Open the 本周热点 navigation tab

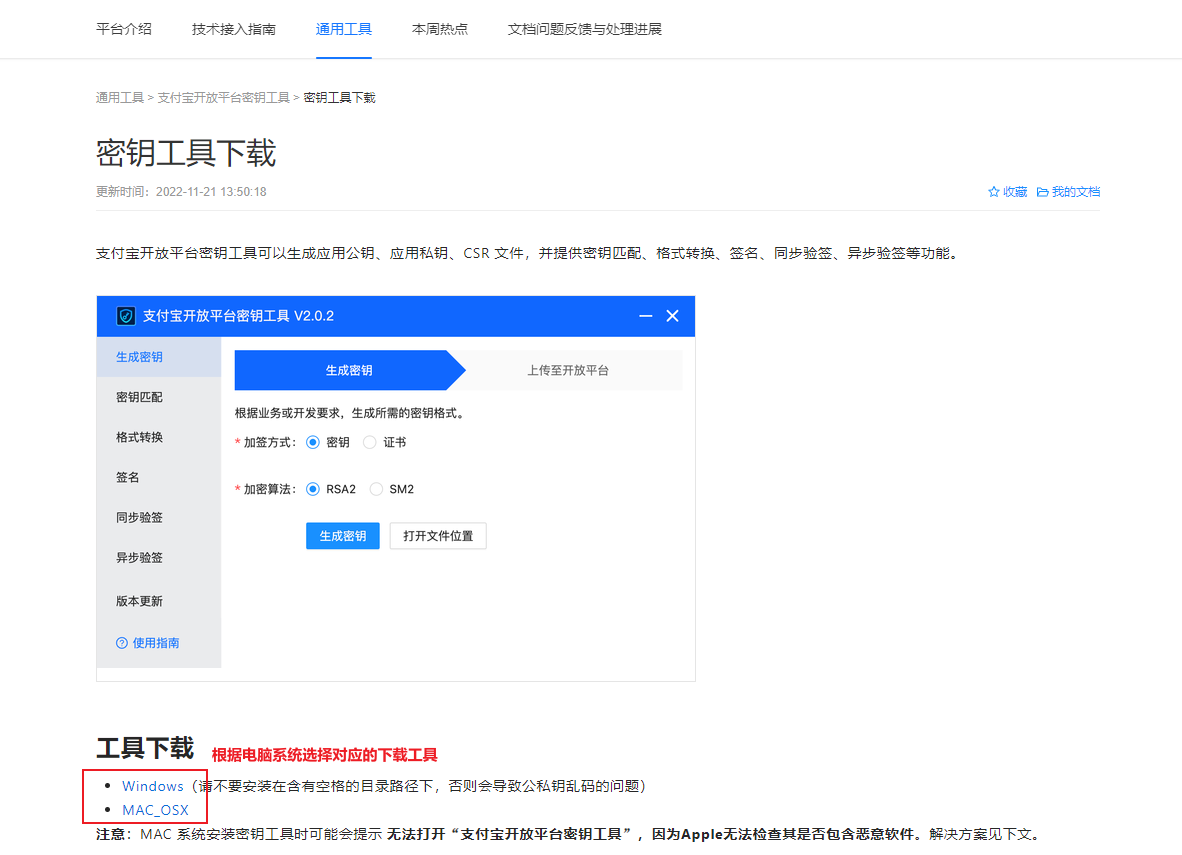(439, 29)
